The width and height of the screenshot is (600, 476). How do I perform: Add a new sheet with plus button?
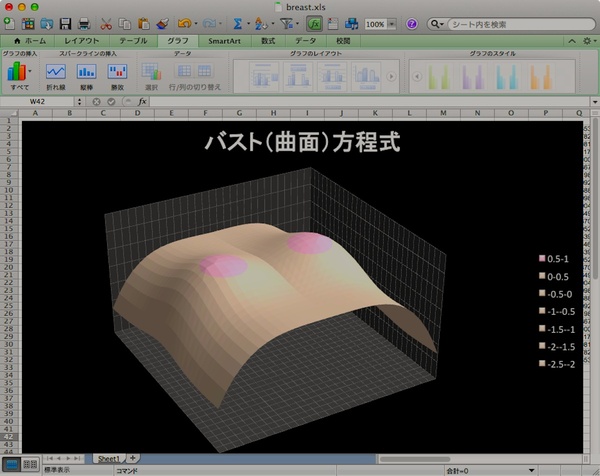pos(134,456)
